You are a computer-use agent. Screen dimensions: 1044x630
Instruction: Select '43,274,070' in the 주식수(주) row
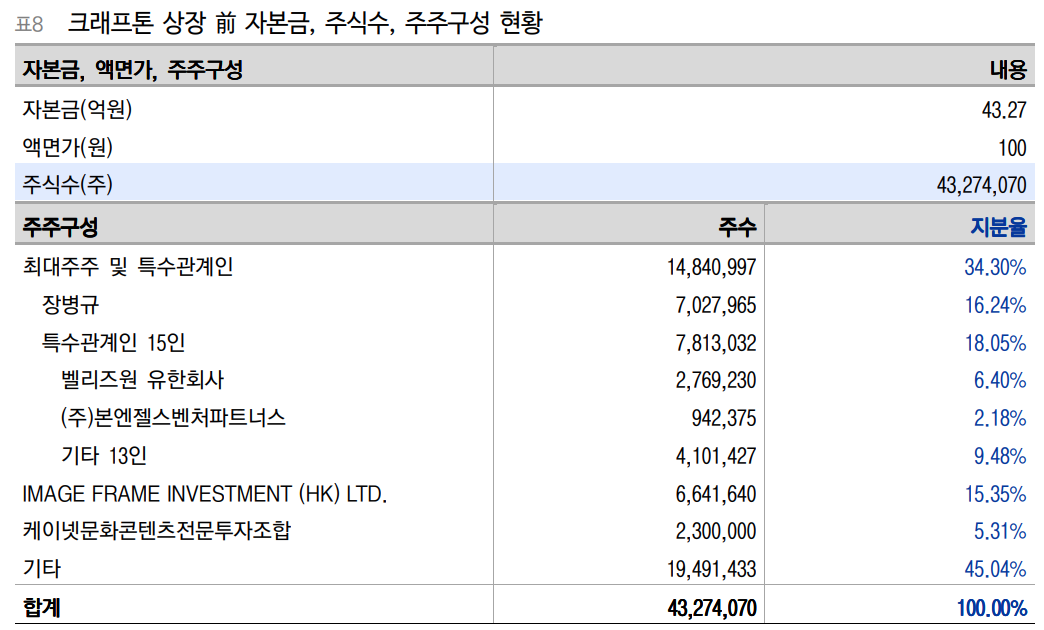point(981,185)
